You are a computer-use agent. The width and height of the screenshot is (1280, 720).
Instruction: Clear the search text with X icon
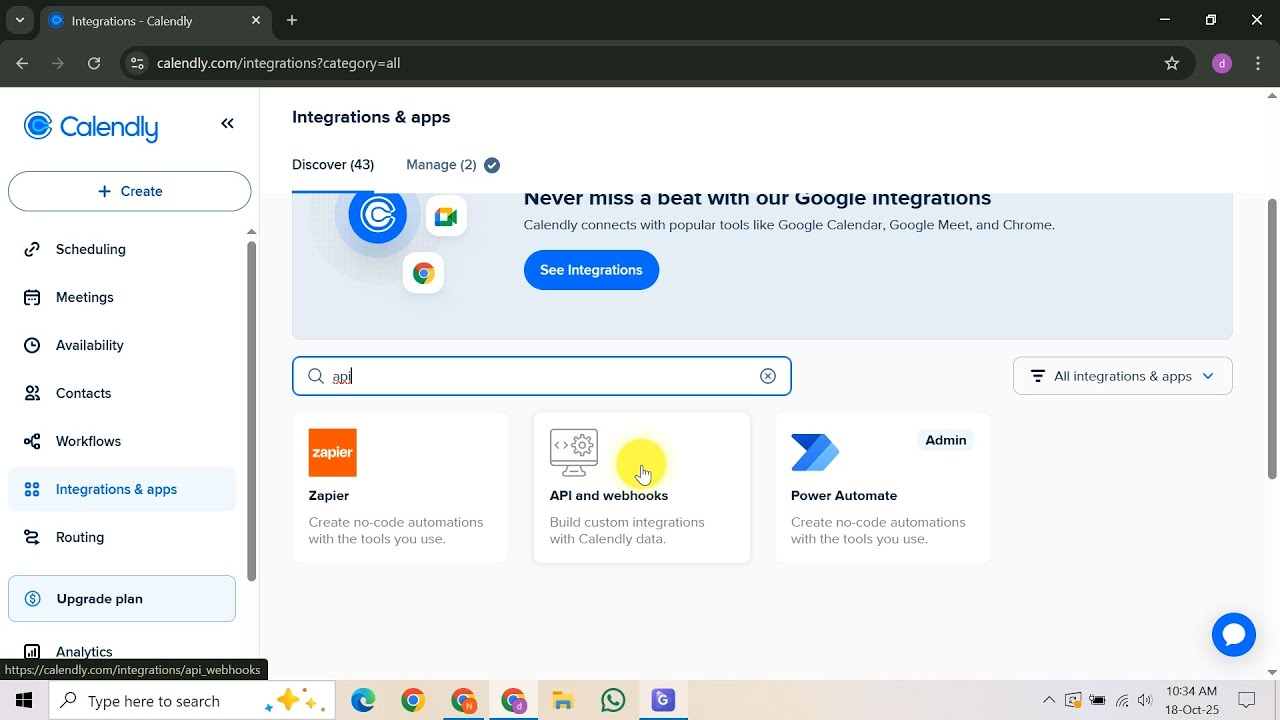tap(767, 376)
